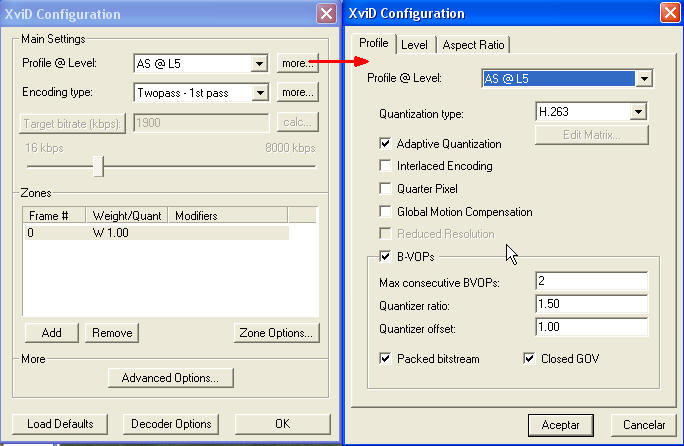Close the left XviD Configuration window
The height and width of the screenshot is (446, 684).
coord(326,14)
